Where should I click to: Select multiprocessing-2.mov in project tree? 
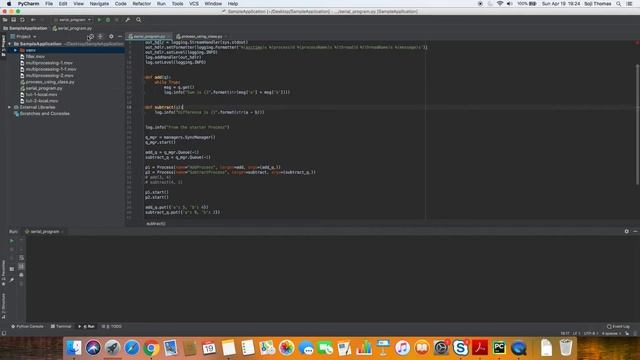click(x=49, y=76)
